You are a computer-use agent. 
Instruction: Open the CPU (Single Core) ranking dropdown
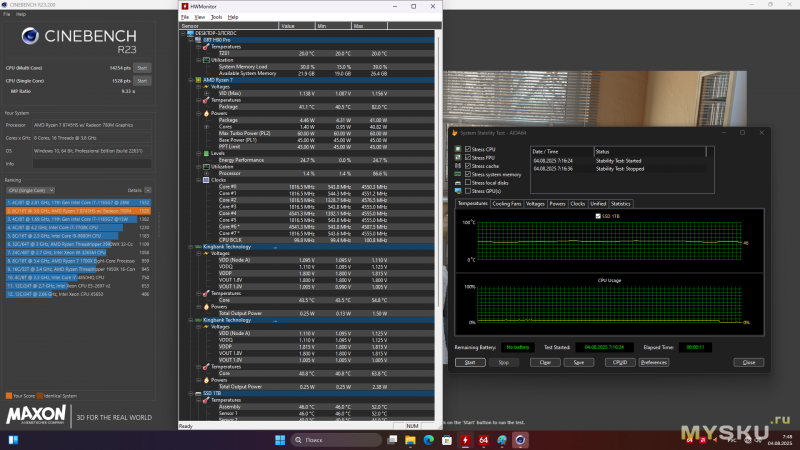click(x=31, y=190)
